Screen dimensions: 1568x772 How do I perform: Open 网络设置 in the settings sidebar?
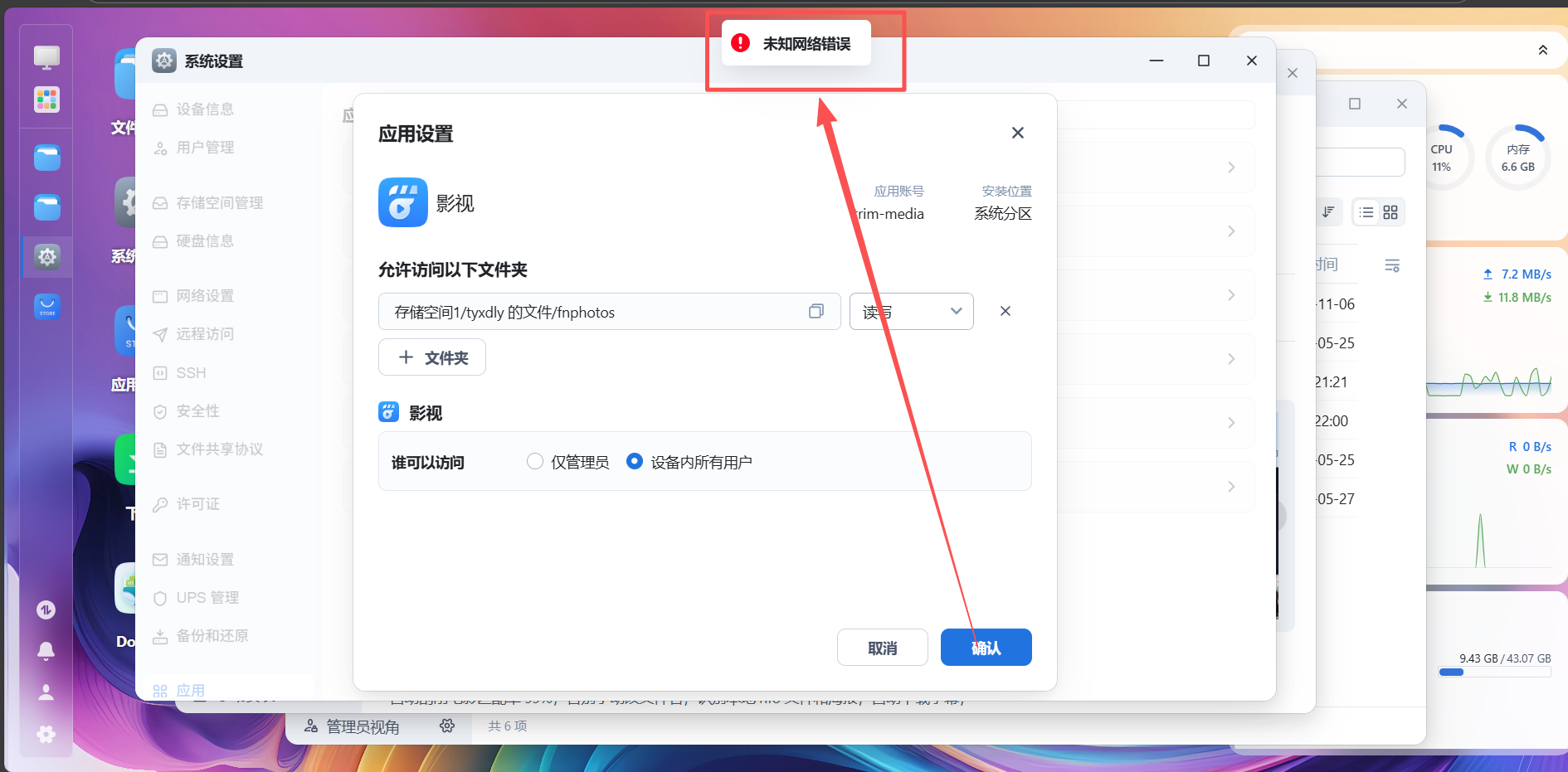coord(204,296)
